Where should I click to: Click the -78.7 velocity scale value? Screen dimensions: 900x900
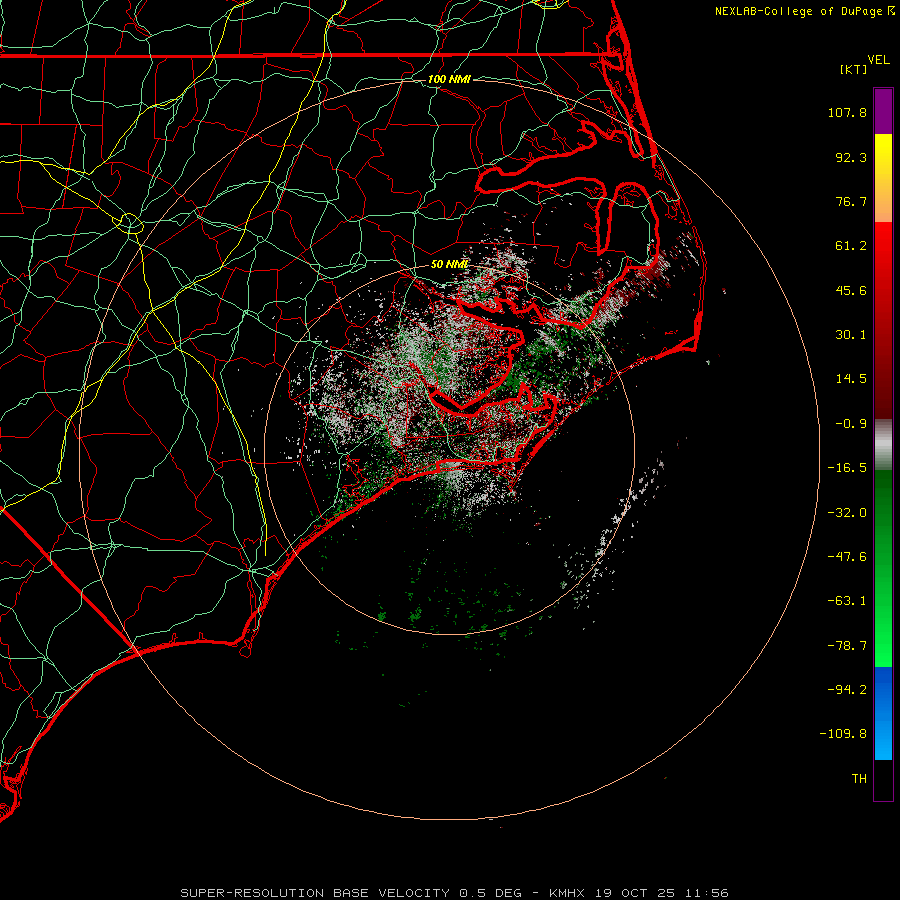[x=847, y=646]
